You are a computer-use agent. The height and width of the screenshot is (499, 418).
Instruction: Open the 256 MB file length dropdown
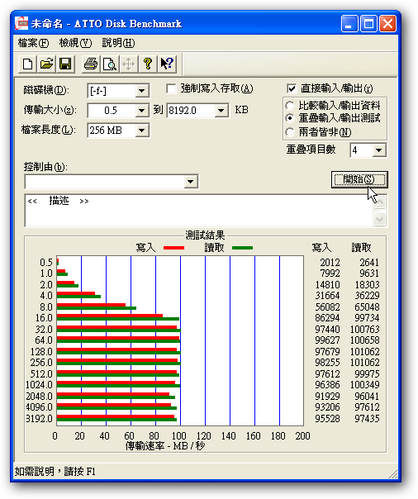[x=142, y=130]
